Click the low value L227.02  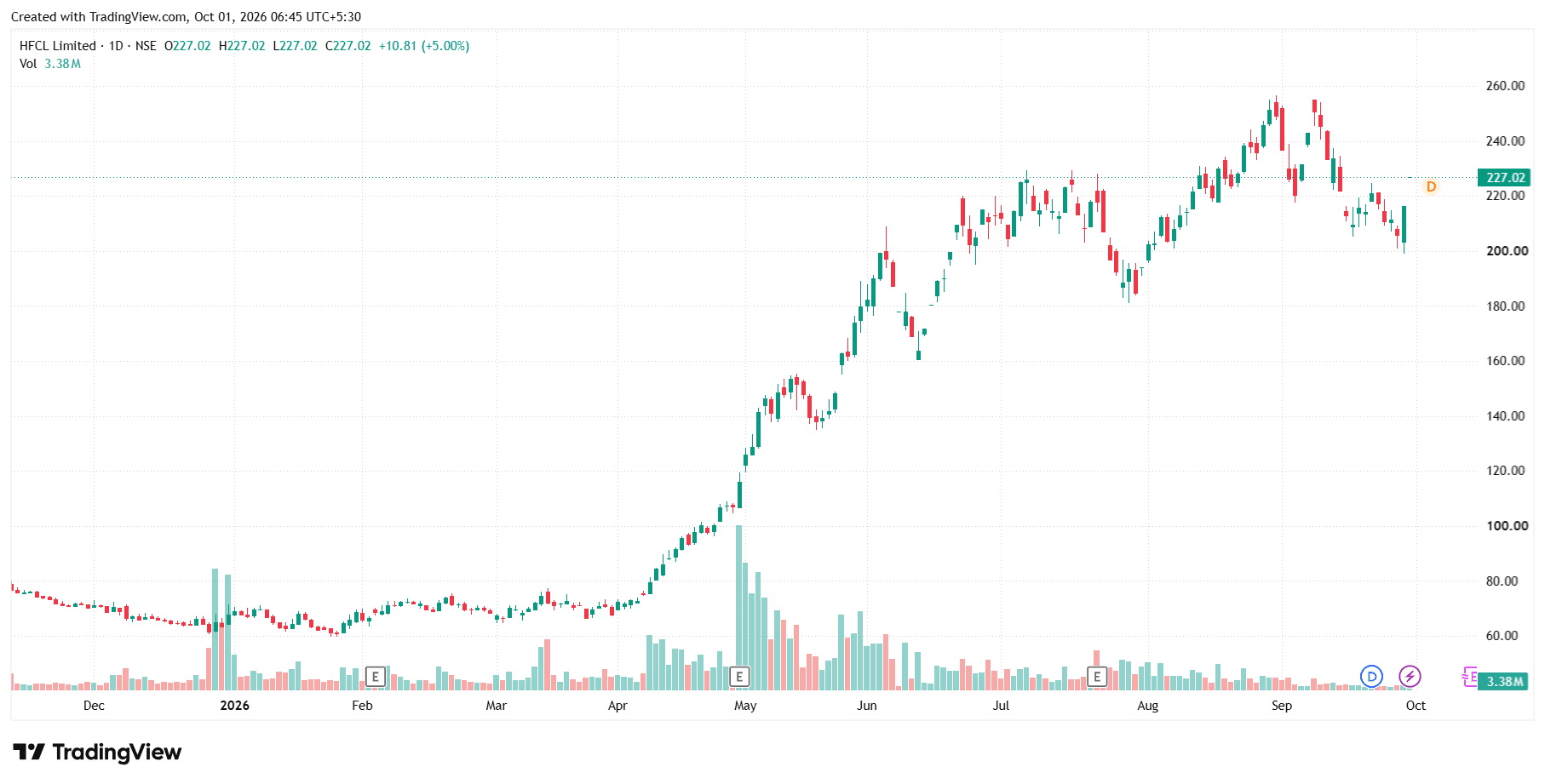point(295,46)
